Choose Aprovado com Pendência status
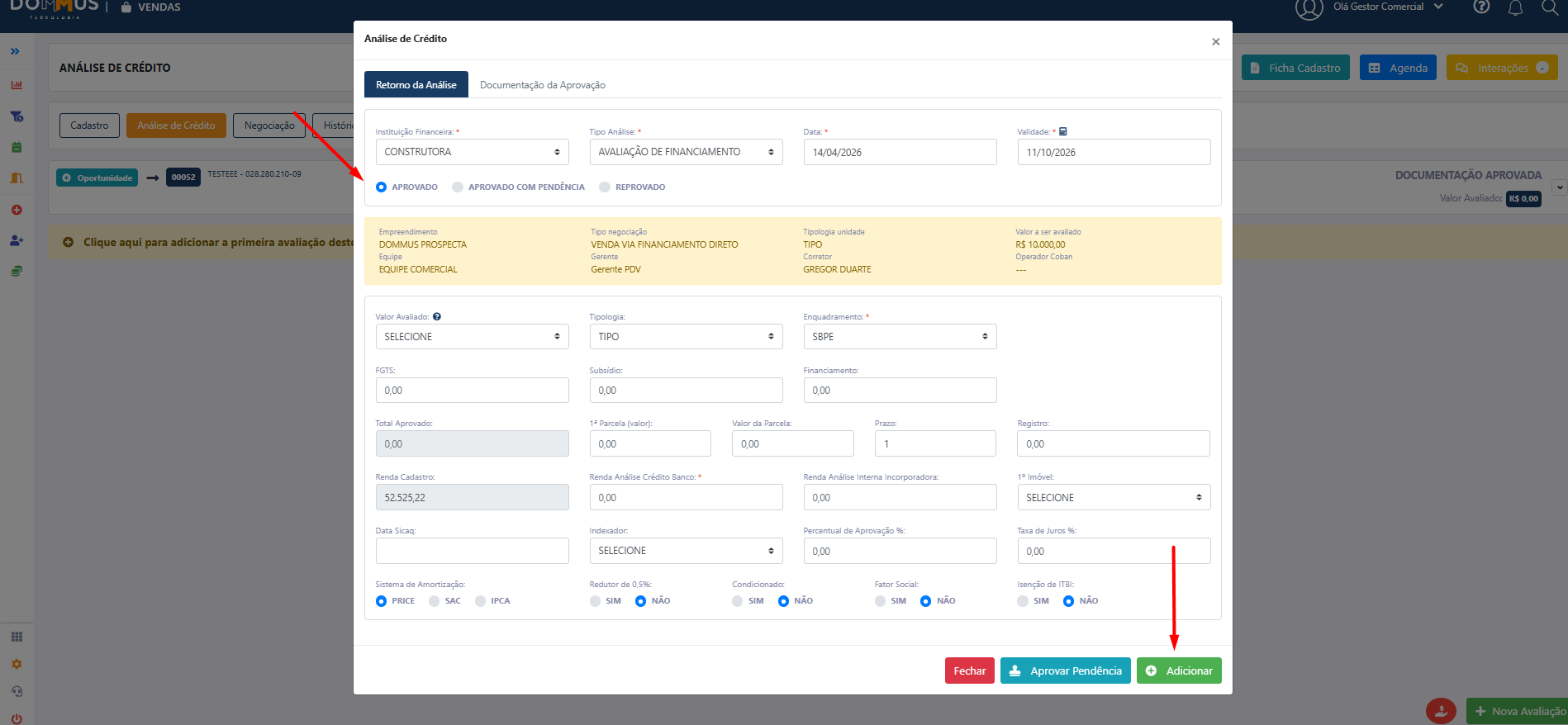 (458, 187)
